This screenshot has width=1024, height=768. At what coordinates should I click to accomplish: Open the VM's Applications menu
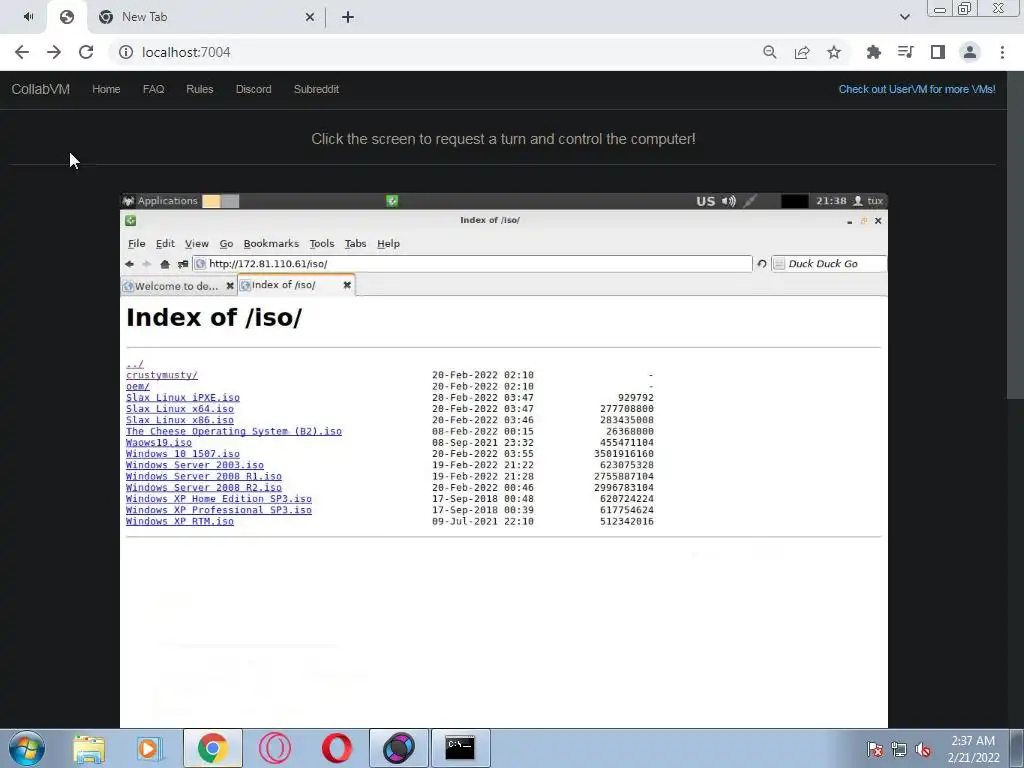[x=161, y=201]
